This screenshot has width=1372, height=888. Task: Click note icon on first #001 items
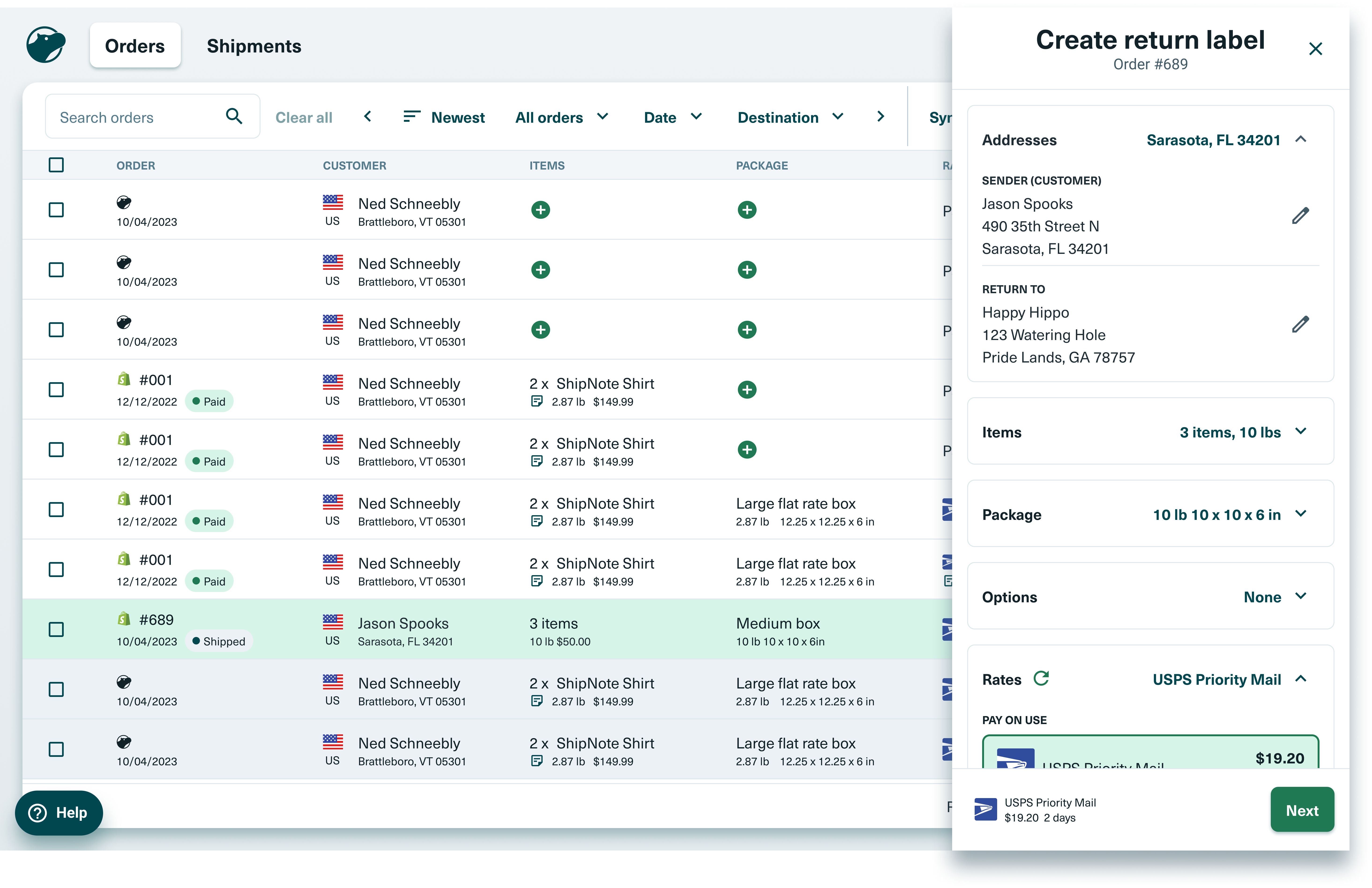point(537,401)
